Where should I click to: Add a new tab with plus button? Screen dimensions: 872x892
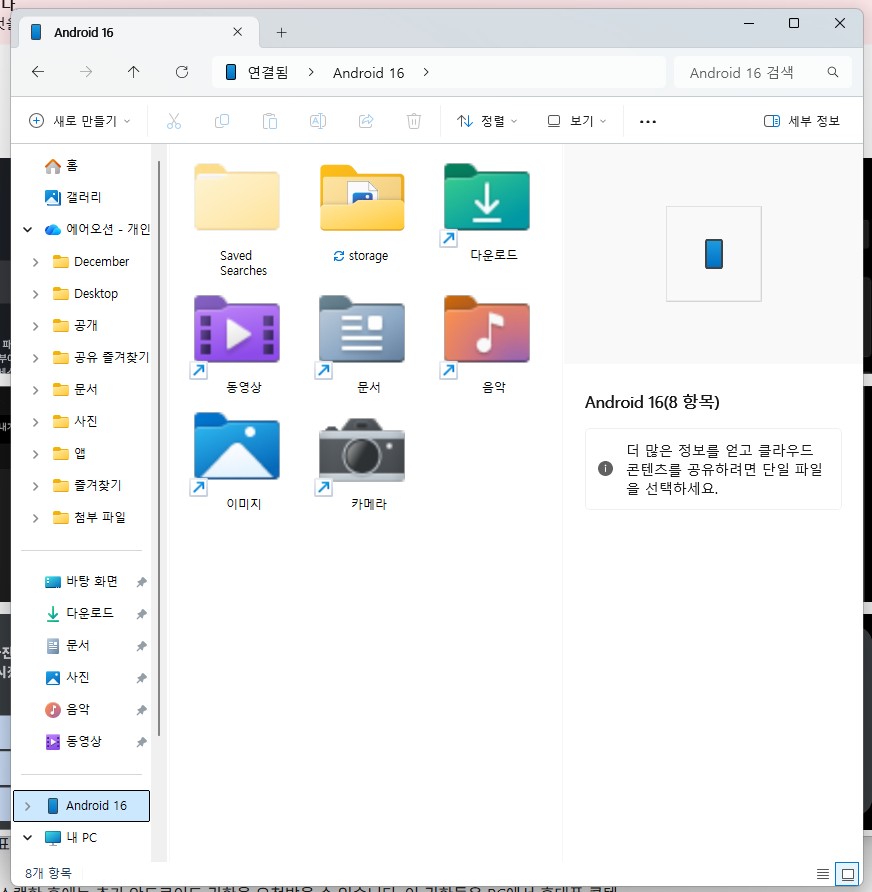click(x=281, y=32)
